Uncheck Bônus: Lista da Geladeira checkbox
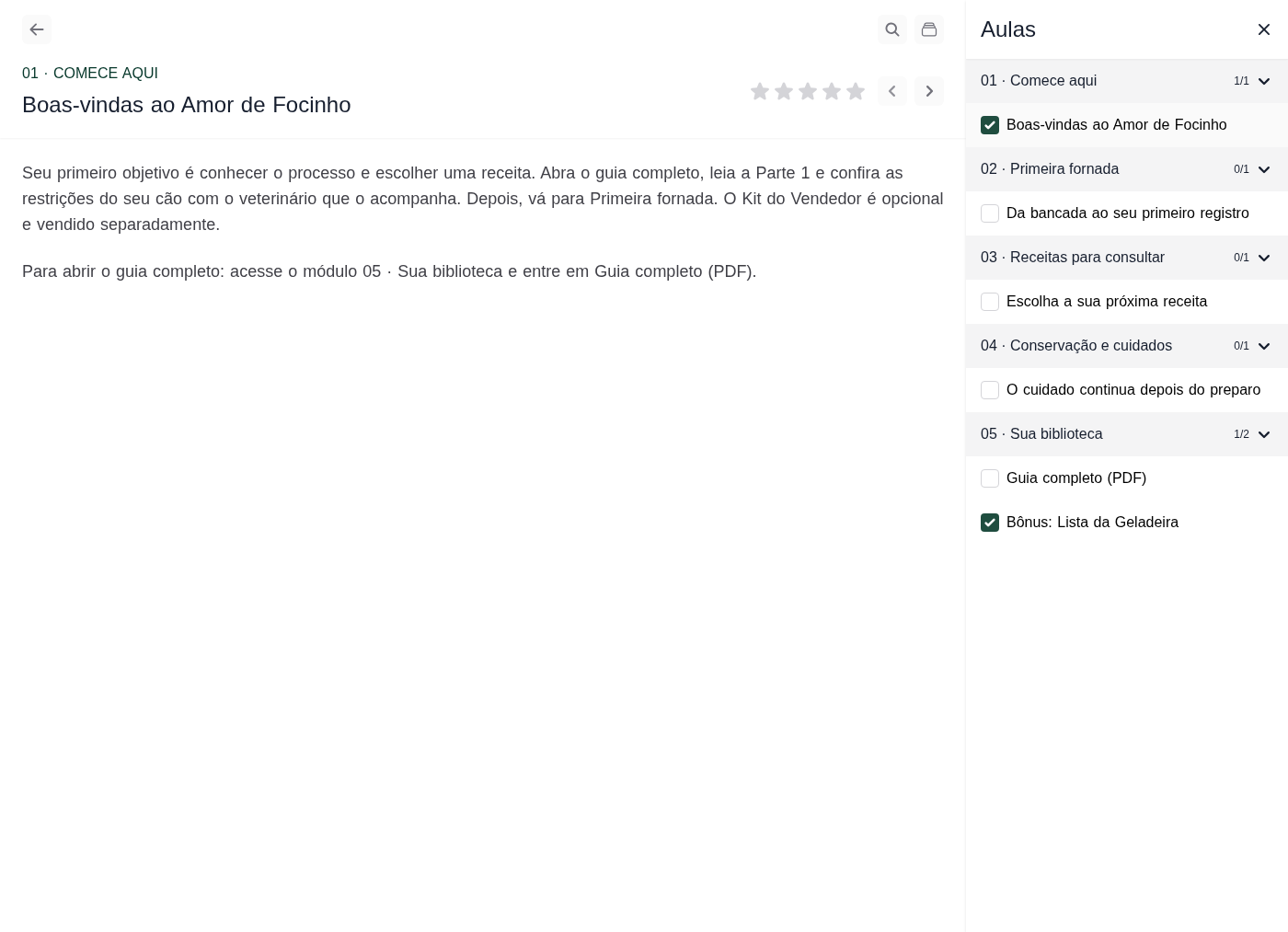This screenshot has width=1288, height=932. tap(990, 523)
